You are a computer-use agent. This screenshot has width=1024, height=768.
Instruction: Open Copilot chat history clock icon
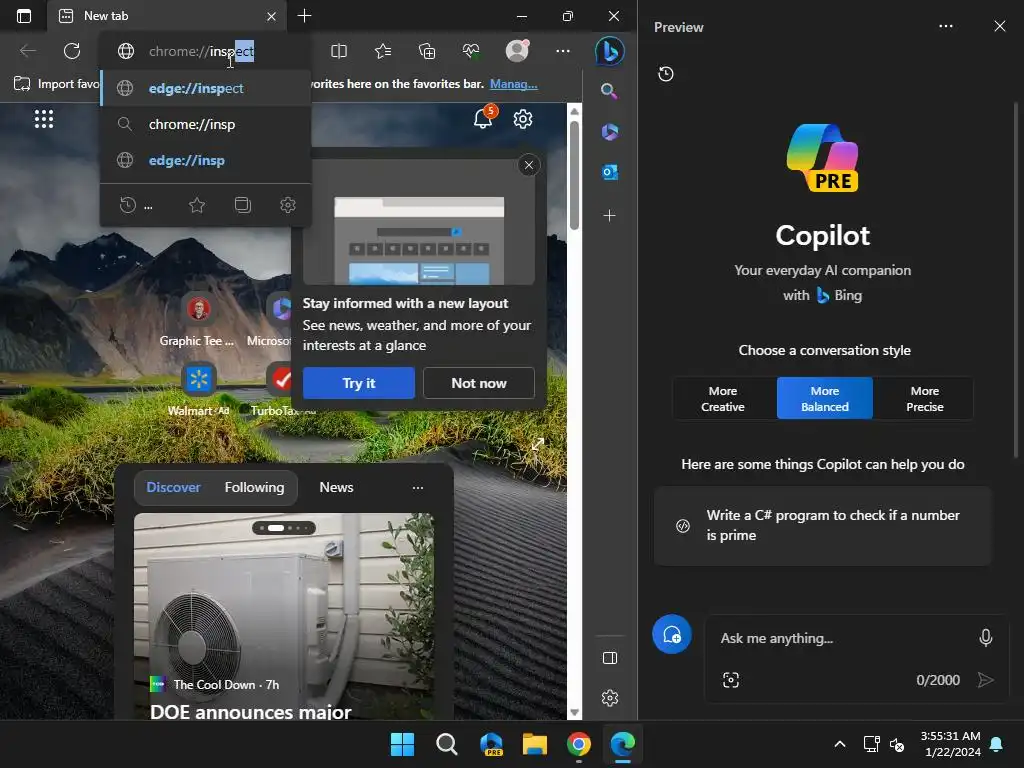coord(665,74)
